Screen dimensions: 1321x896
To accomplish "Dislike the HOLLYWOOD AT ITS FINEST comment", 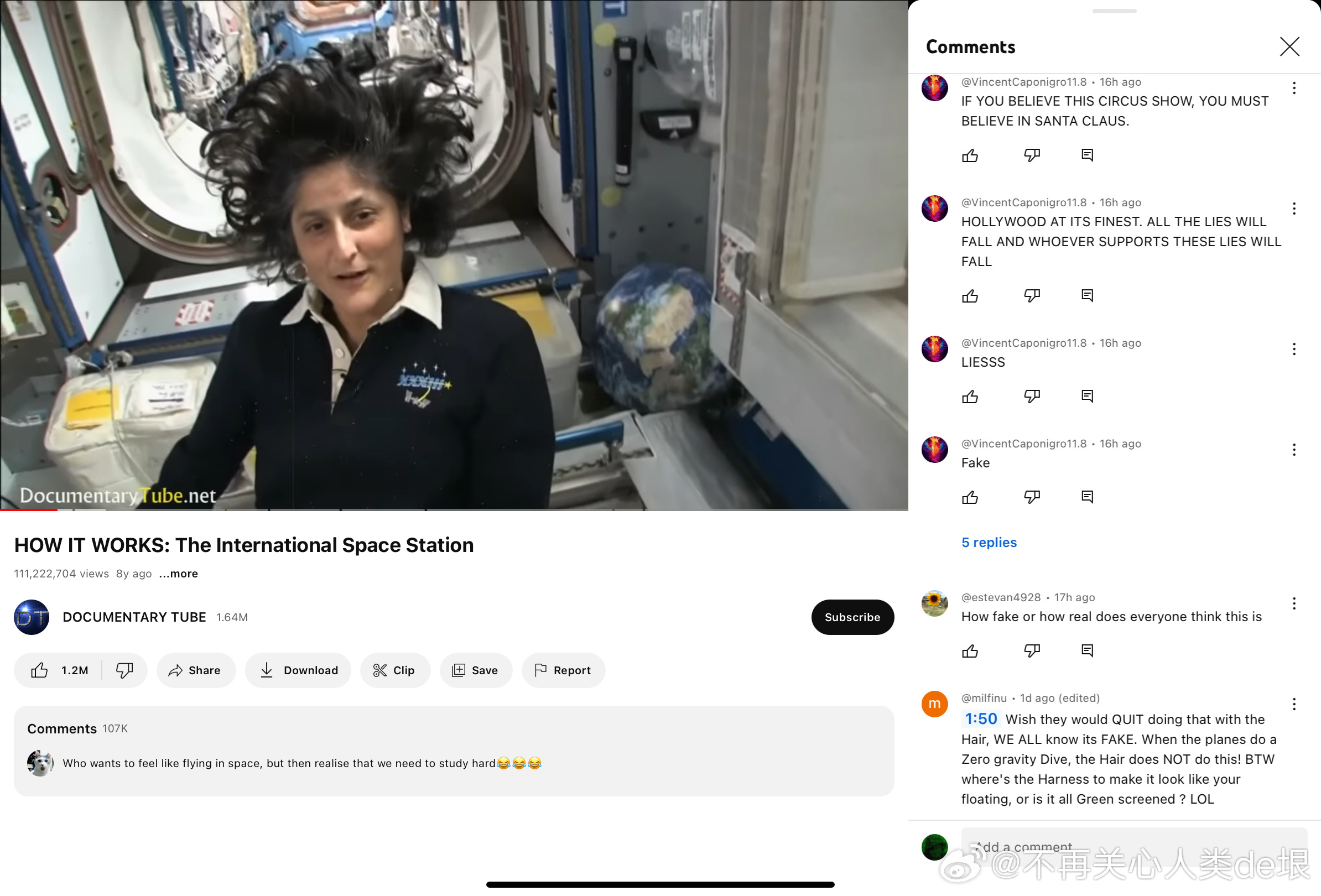I will click(1032, 295).
